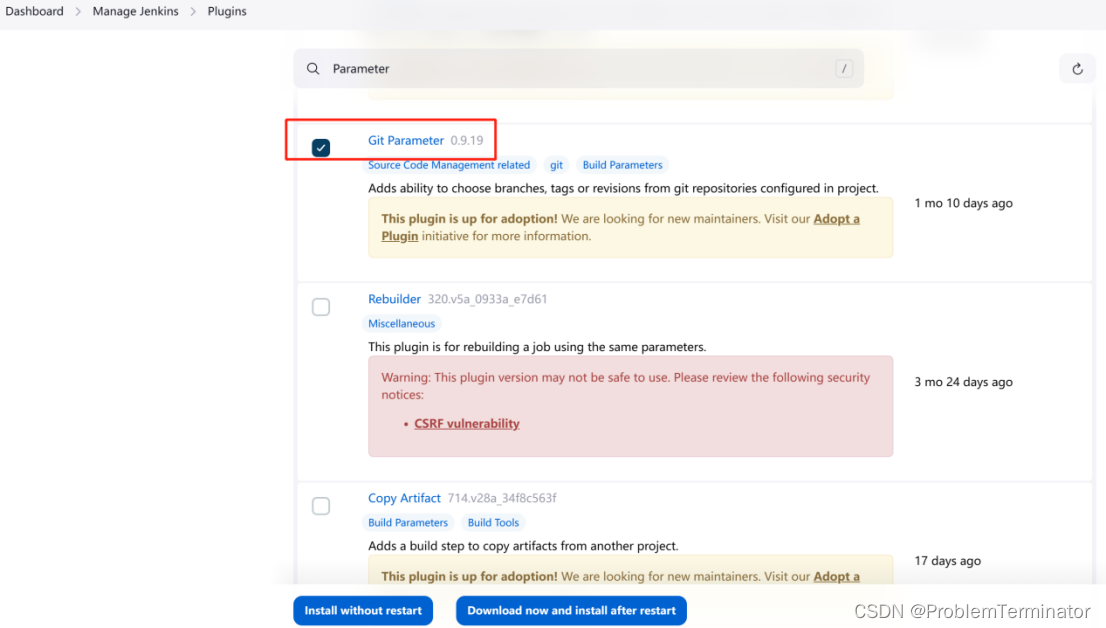Open Adopt a link in Copy Artifact notice
Image resolution: width=1106 pixels, height=628 pixels.
coord(837,576)
